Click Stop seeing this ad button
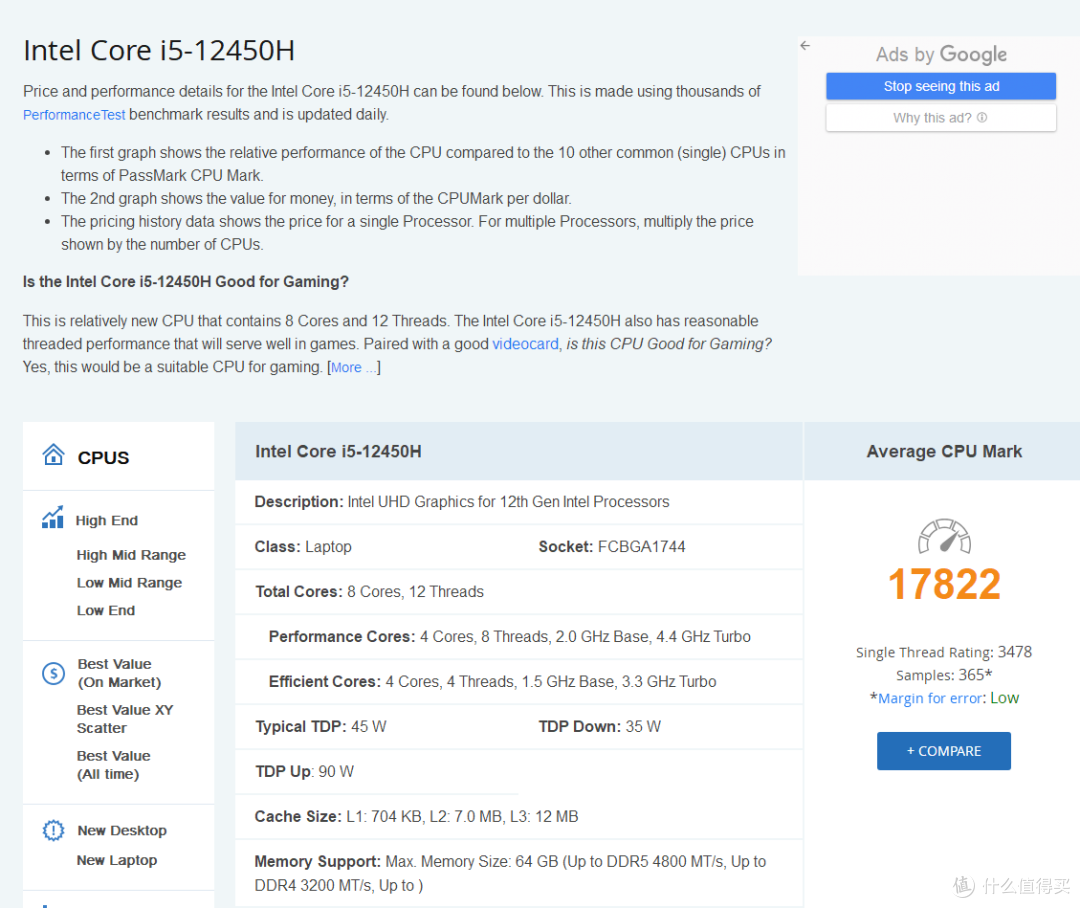This screenshot has height=908, width=1080. (x=941, y=86)
